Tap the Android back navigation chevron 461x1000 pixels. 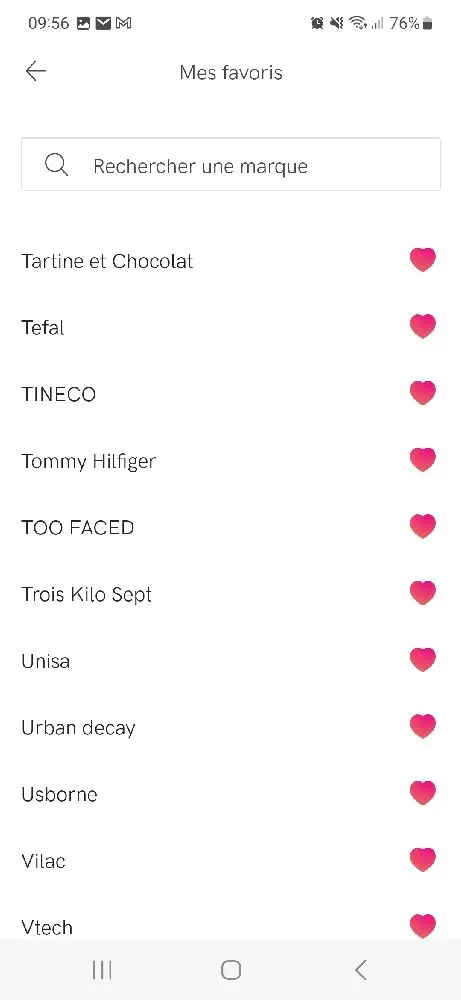click(360, 970)
